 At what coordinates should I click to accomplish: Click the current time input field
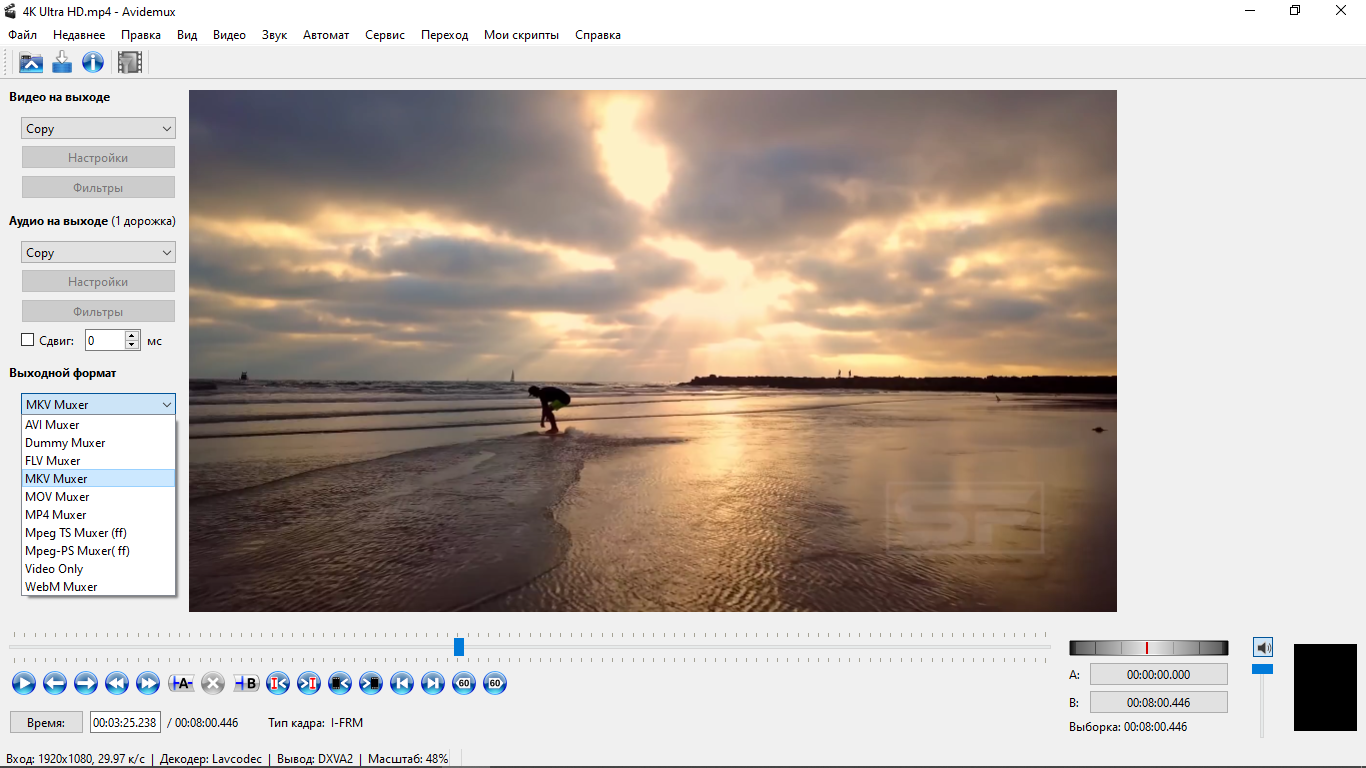(x=125, y=722)
